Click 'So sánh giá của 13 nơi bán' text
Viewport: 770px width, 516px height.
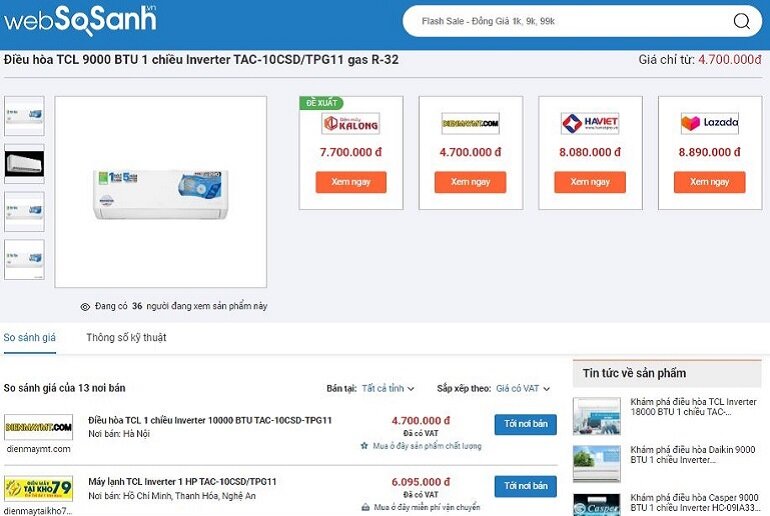(x=64, y=388)
